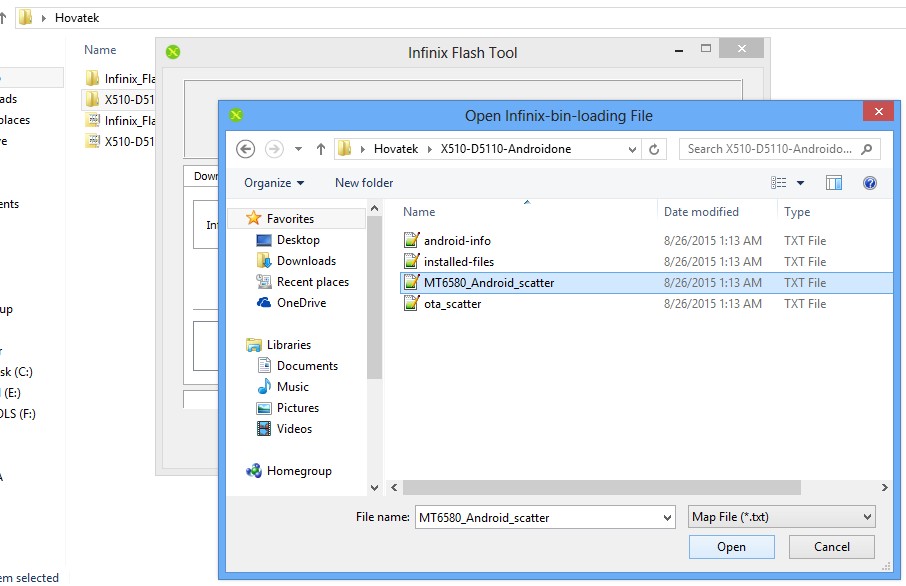Click the ota_scatter file icon
906x586 pixels.
pos(411,303)
